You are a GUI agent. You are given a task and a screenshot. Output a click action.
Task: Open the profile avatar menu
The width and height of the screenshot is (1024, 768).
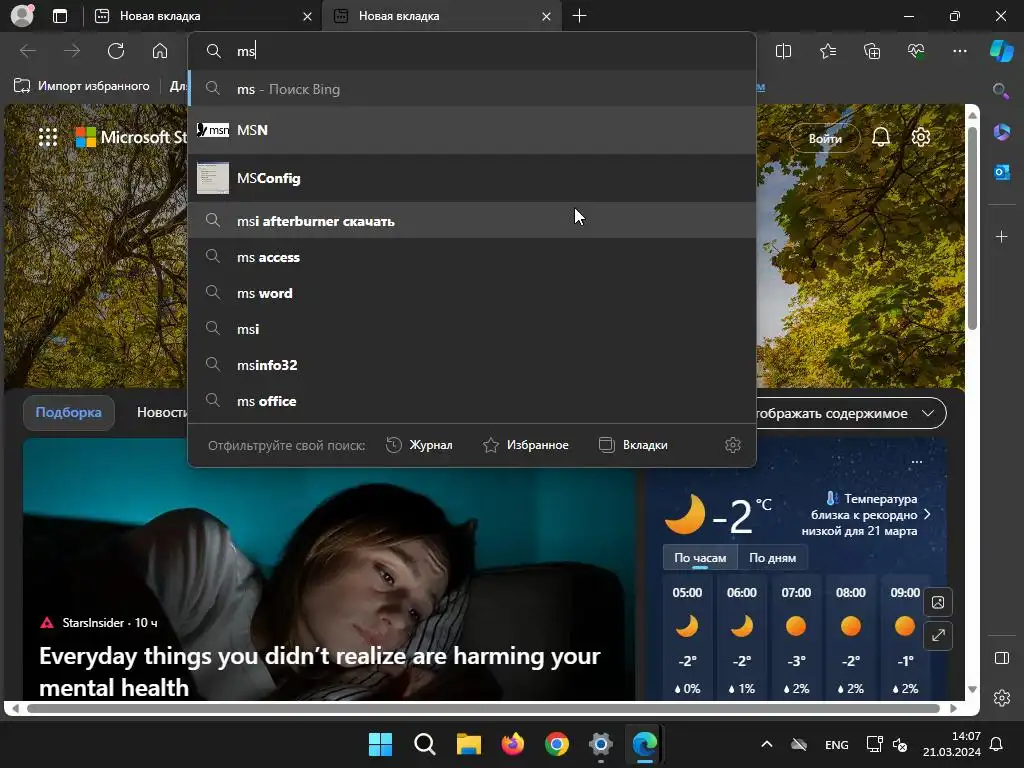[22, 16]
